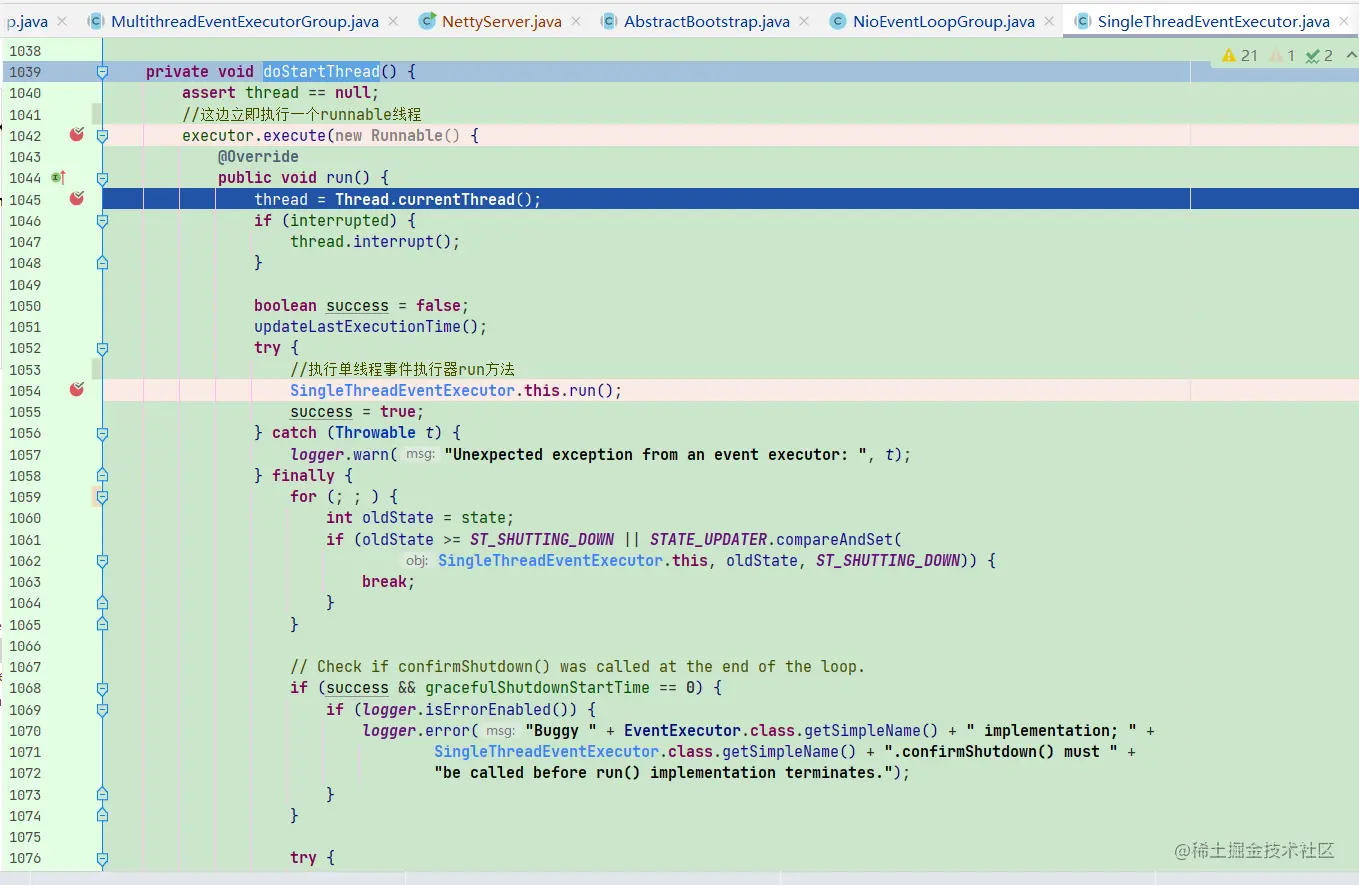Click line number 1050 in the gutter
The height and width of the screenshot is (885, 1359).
click(25, 306)
